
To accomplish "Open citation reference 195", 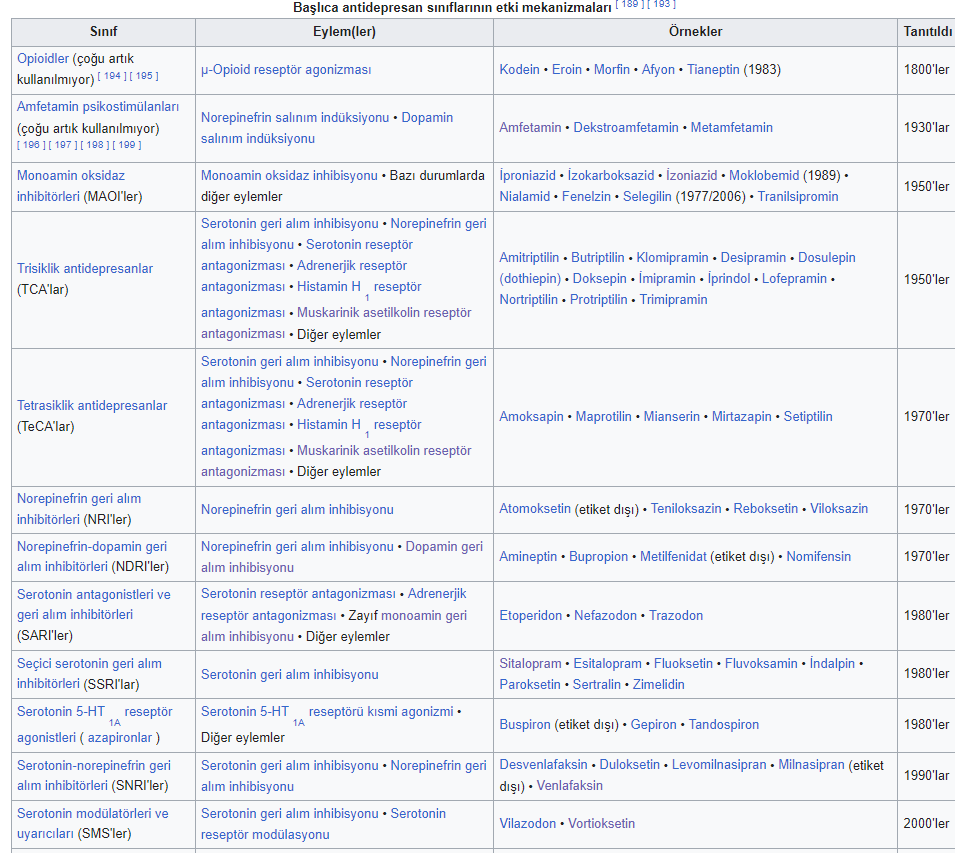I will (144, 76).
